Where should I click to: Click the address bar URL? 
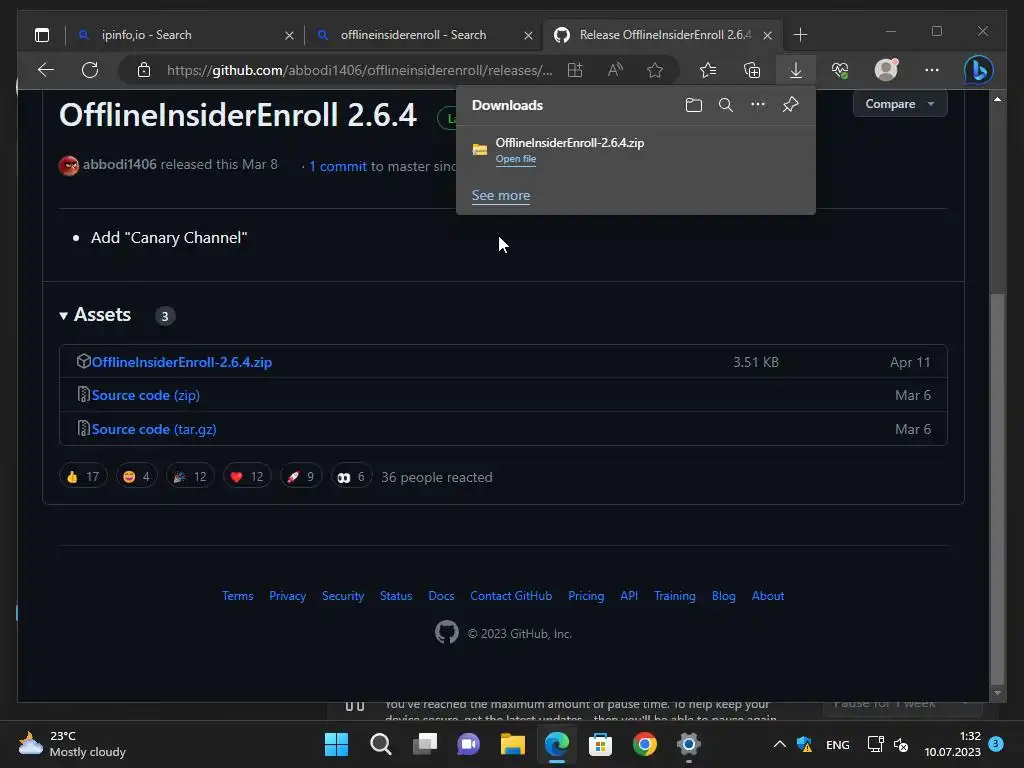[x=359, y=70]
